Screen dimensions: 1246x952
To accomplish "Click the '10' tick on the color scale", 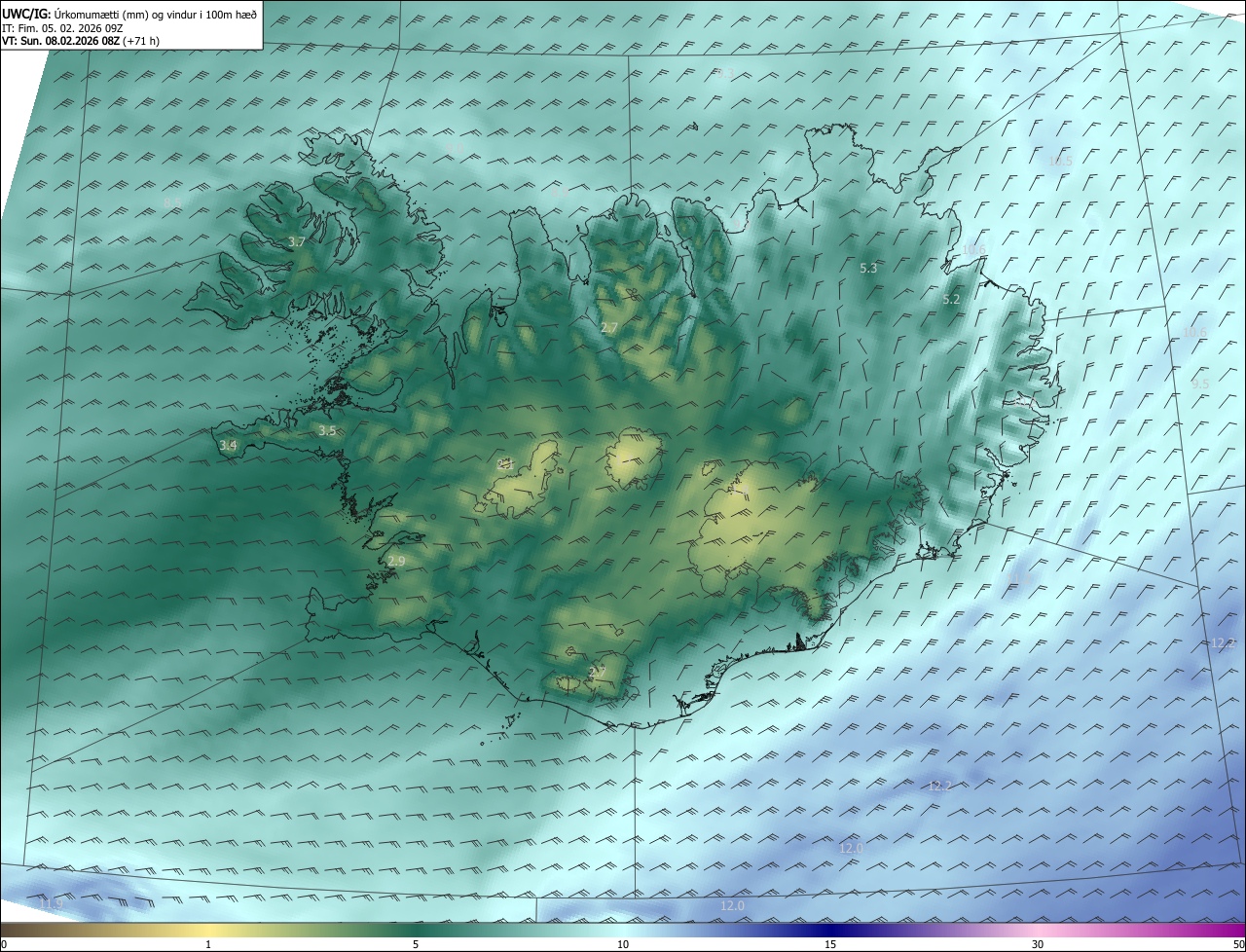I will click(x=623, y=944).
